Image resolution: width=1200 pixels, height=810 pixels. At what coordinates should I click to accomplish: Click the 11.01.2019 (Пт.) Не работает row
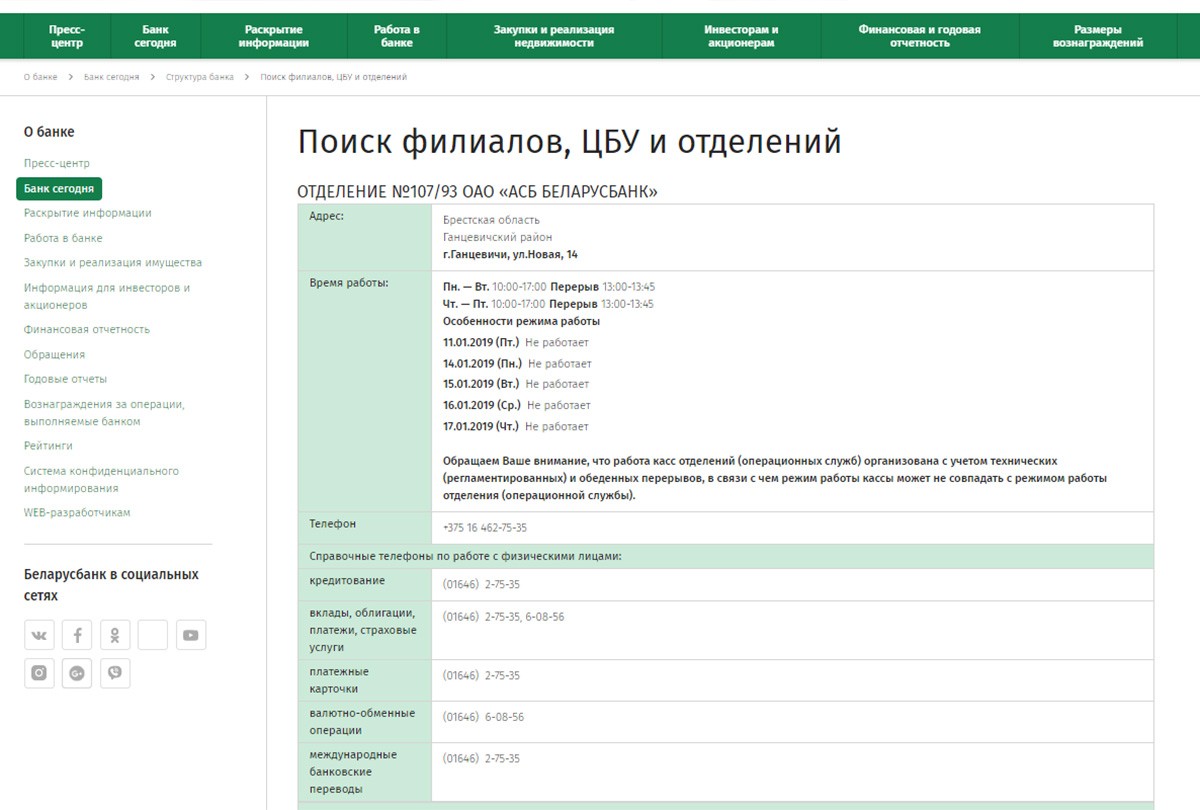coord(517,342)
